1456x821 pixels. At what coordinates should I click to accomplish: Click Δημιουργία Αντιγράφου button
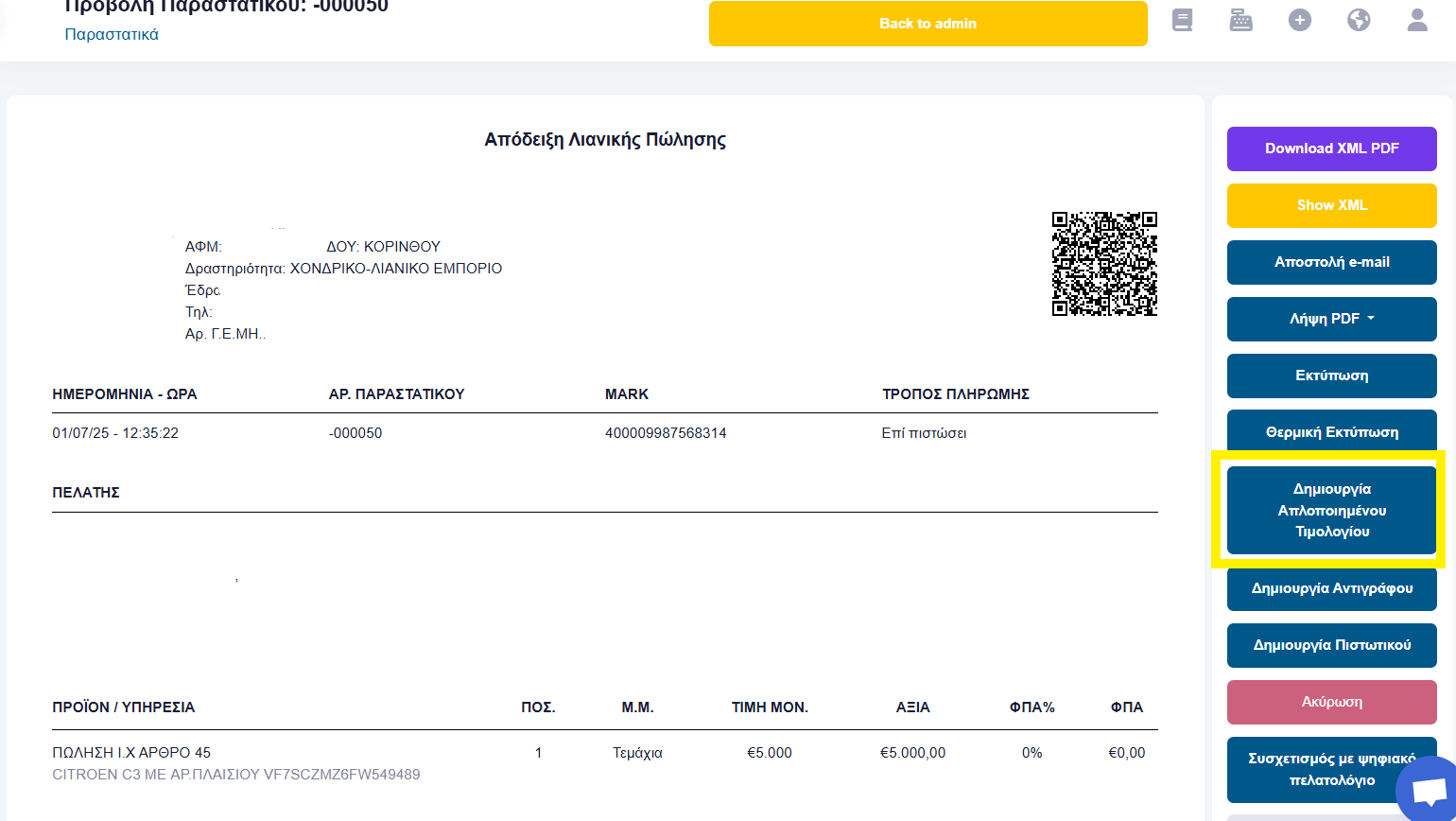[x=1332, y=588]
